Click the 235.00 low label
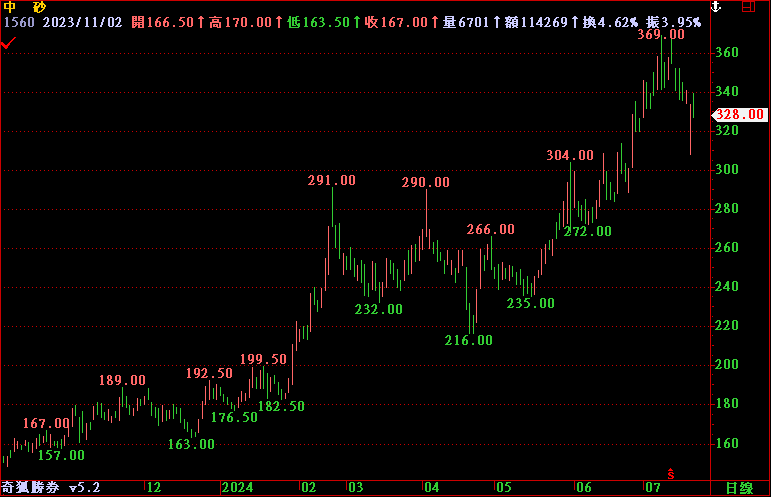The height and width of the screenshot is (497, 771). tap(531, 303)
